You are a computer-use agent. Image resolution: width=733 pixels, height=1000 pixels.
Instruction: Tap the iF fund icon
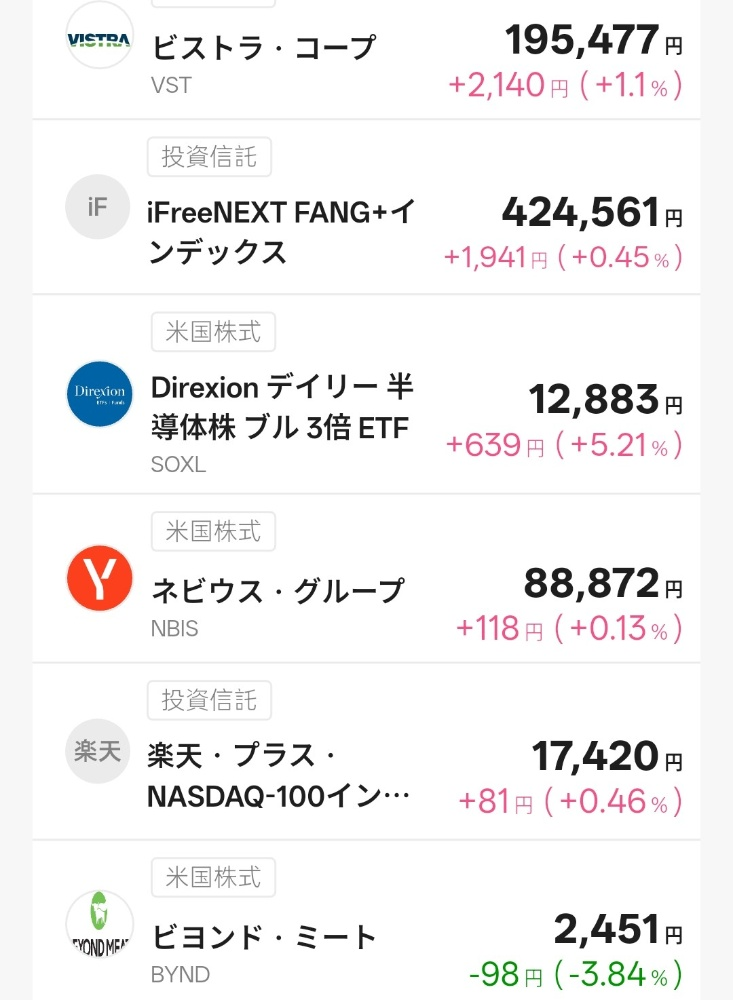[x=98, y=207]
